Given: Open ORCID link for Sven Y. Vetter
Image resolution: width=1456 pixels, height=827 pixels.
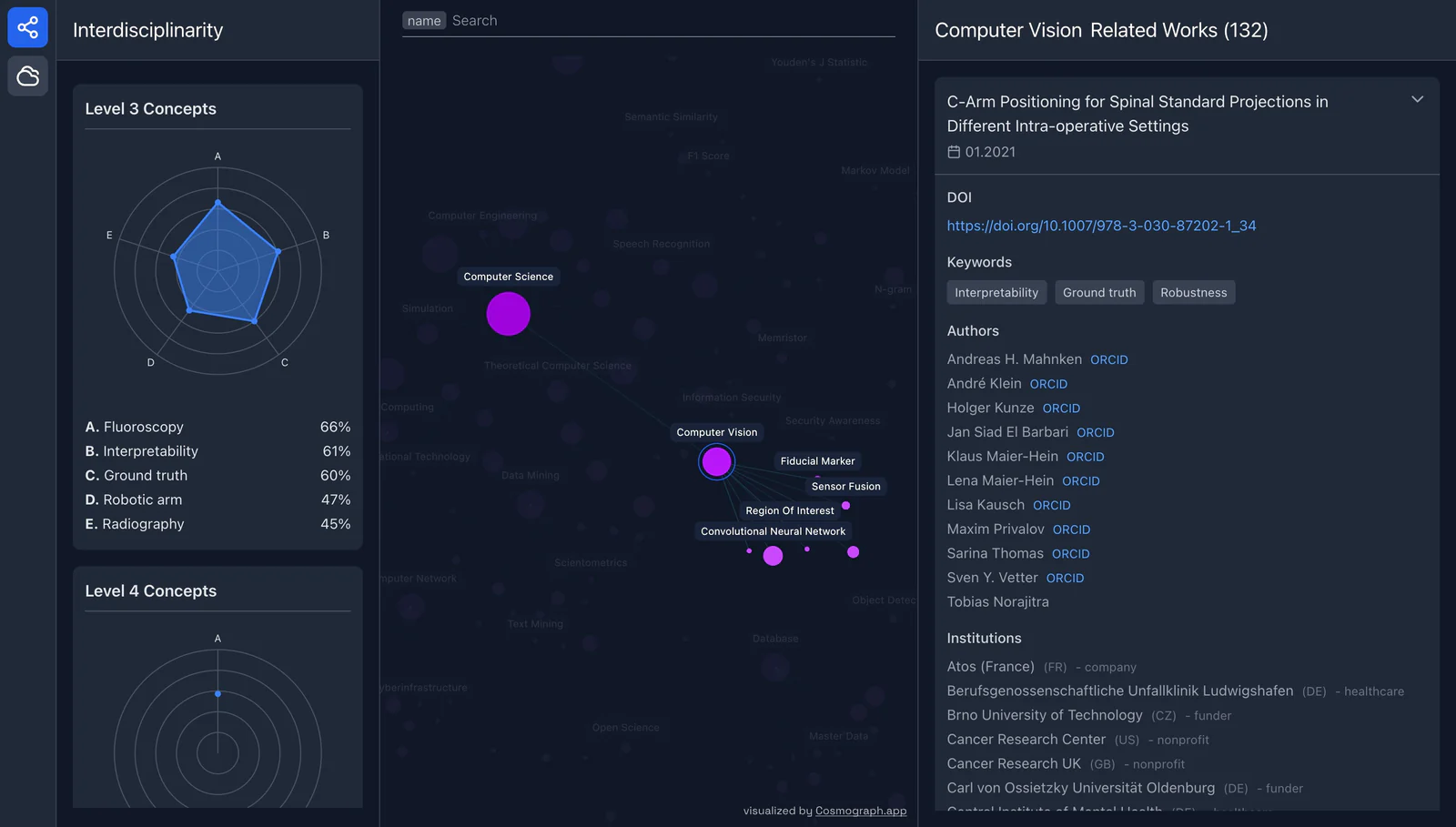Looking at the screenshot, I should tap(1065, 579).
